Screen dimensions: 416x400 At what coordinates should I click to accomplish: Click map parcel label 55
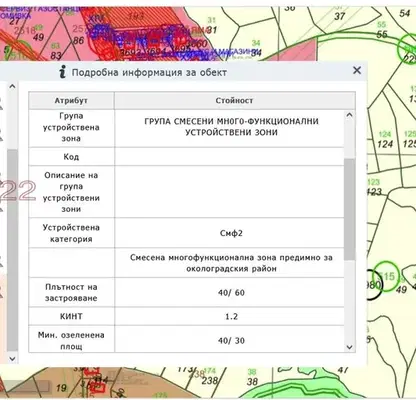tap(382, 34)
